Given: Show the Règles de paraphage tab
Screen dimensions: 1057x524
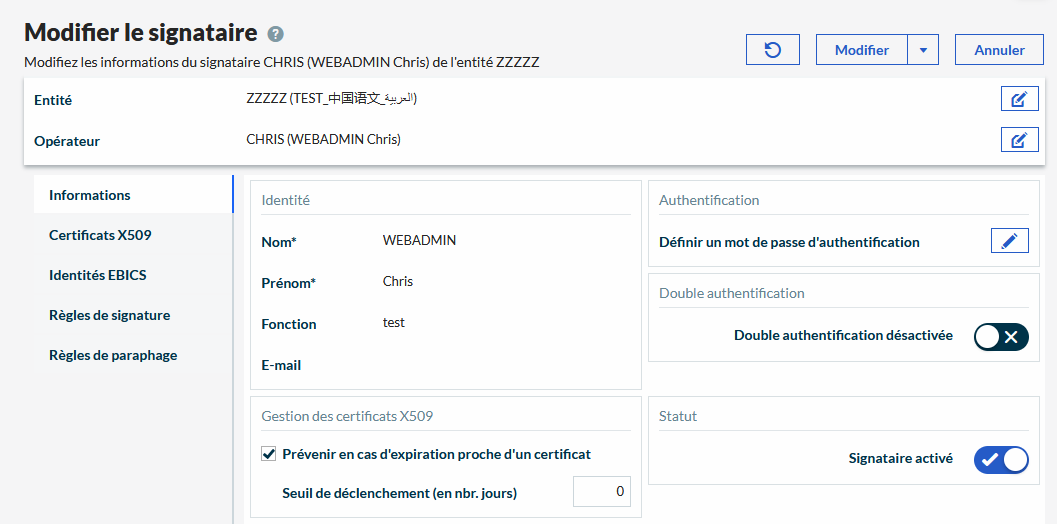Looking at the screenshot, I should [x=112, y=355].
